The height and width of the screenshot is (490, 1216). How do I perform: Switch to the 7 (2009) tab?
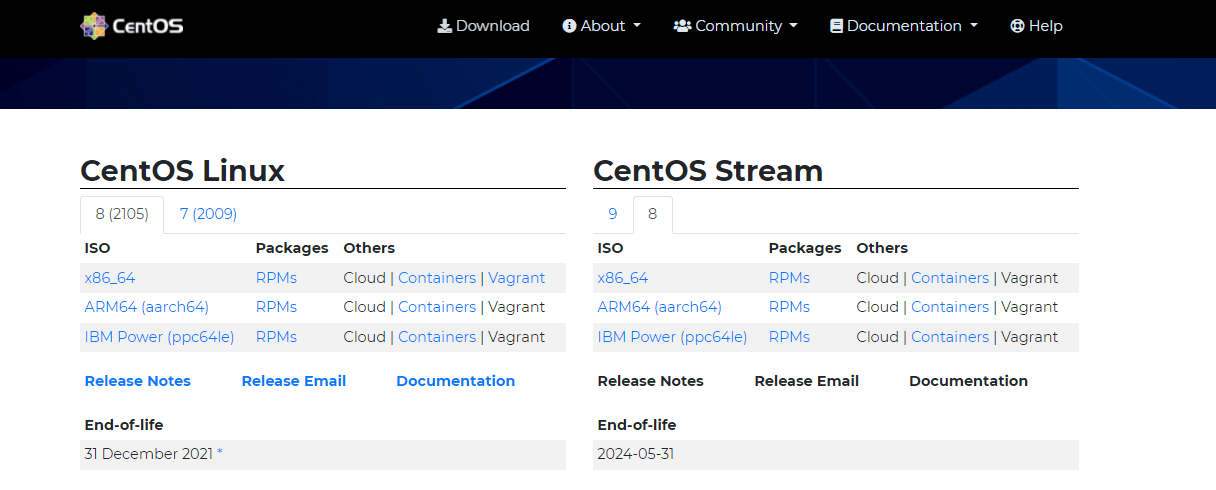(x=208, y=214)
